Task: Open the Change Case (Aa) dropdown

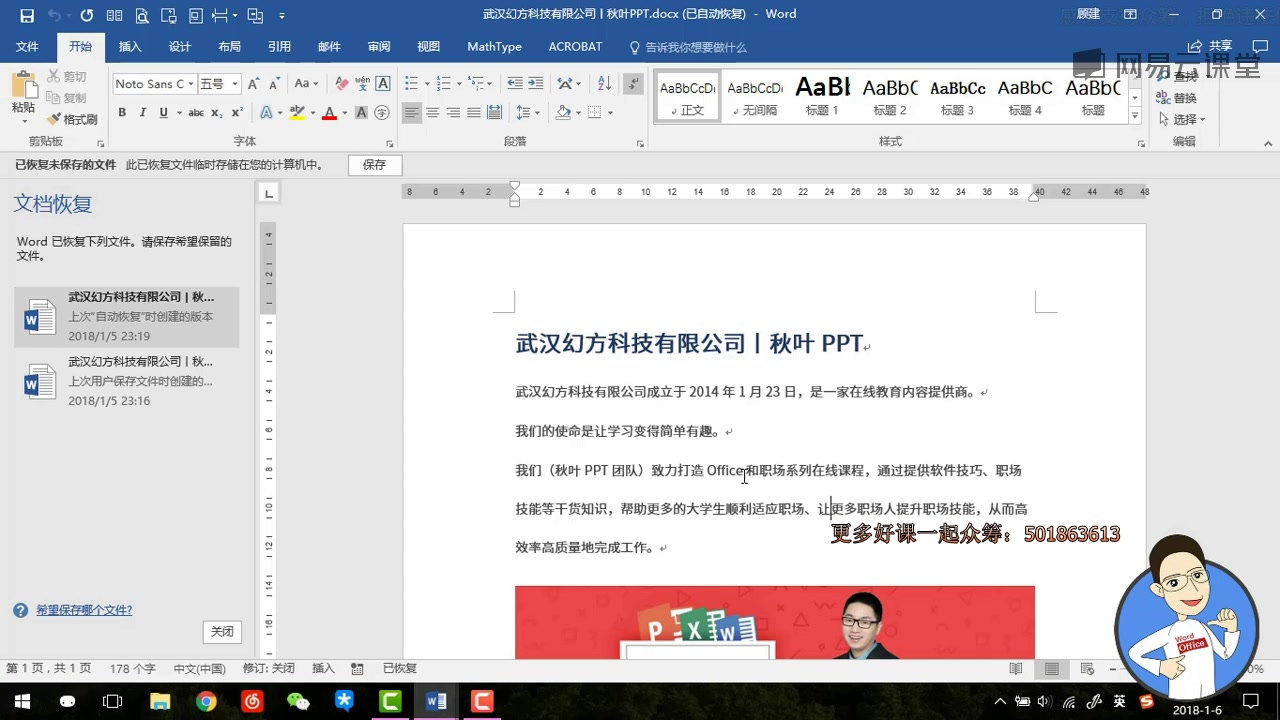Action: pyautogui.click(x=306, y=84)
